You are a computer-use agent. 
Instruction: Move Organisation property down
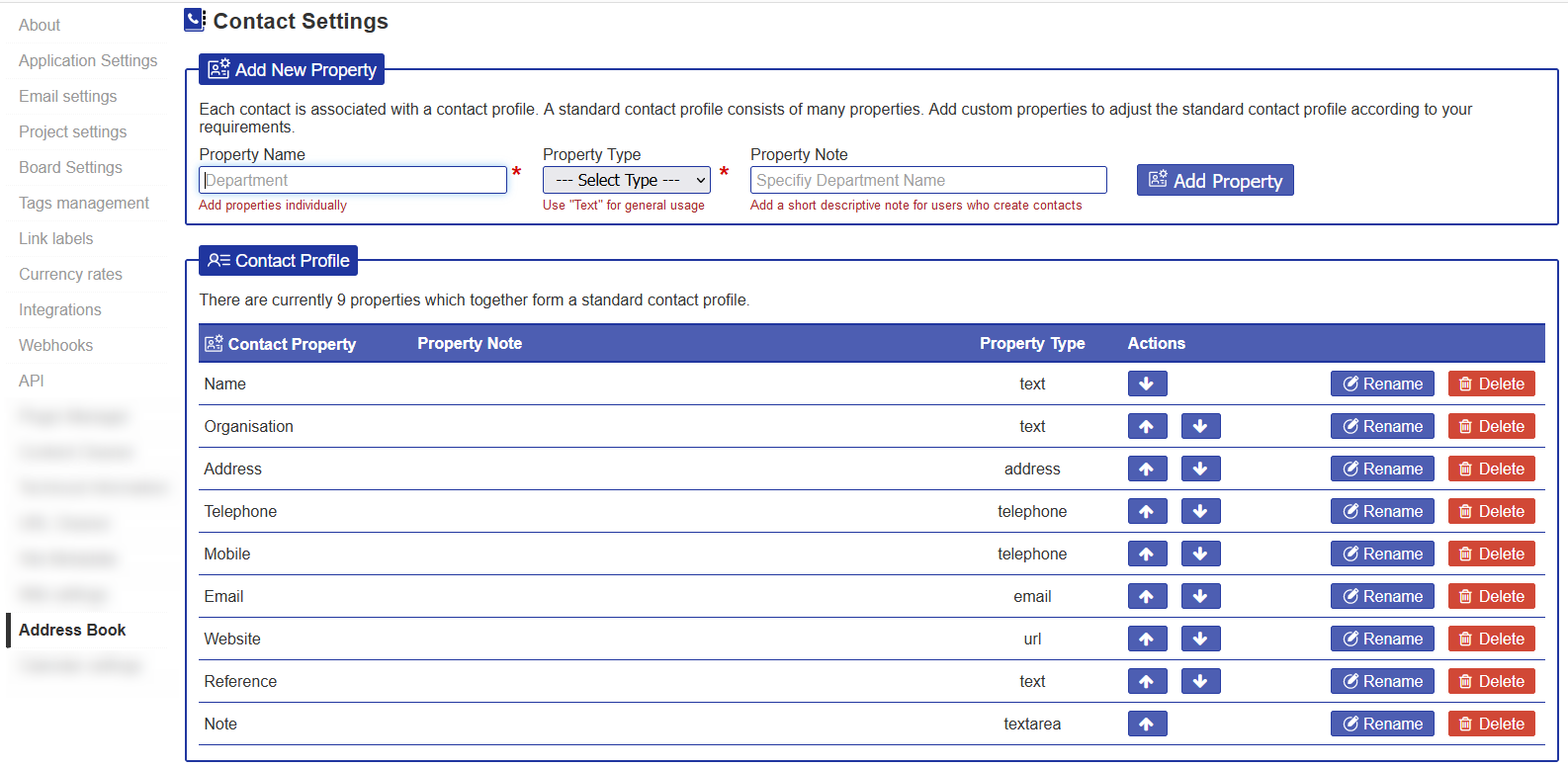(1200, 426)
